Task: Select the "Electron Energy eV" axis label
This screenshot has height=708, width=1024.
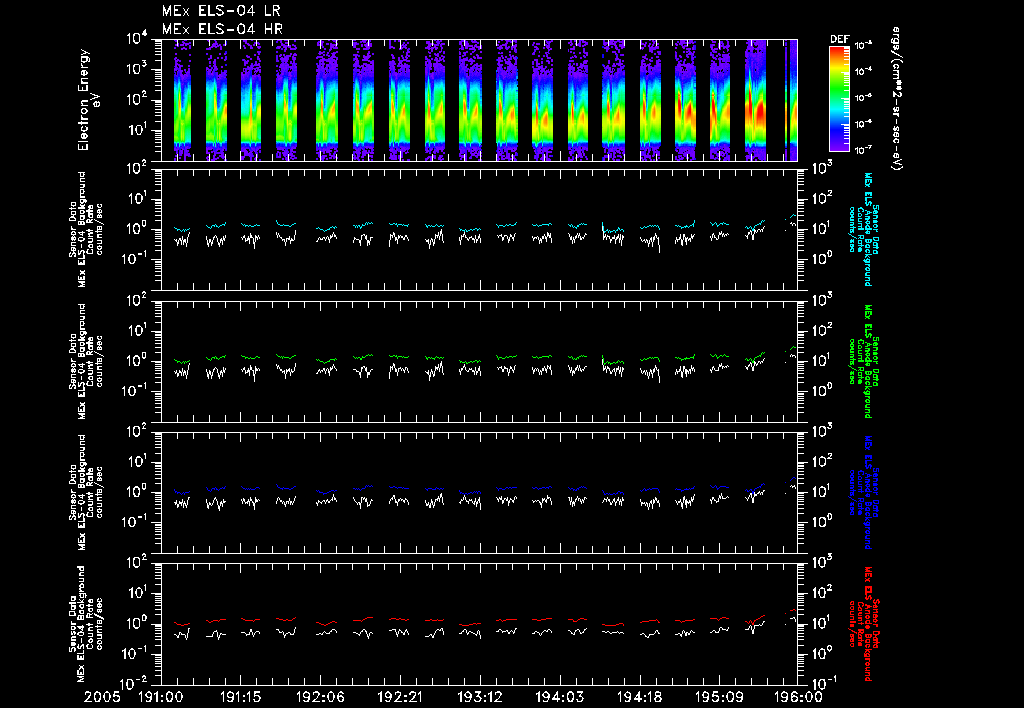Action: click(89, 100)
